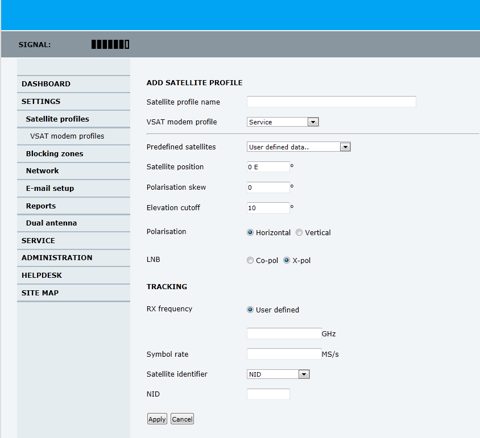This screenshot has width=480, height=438.
Task: Select Co-pol LNB radio button
Action: pos(250,260)
